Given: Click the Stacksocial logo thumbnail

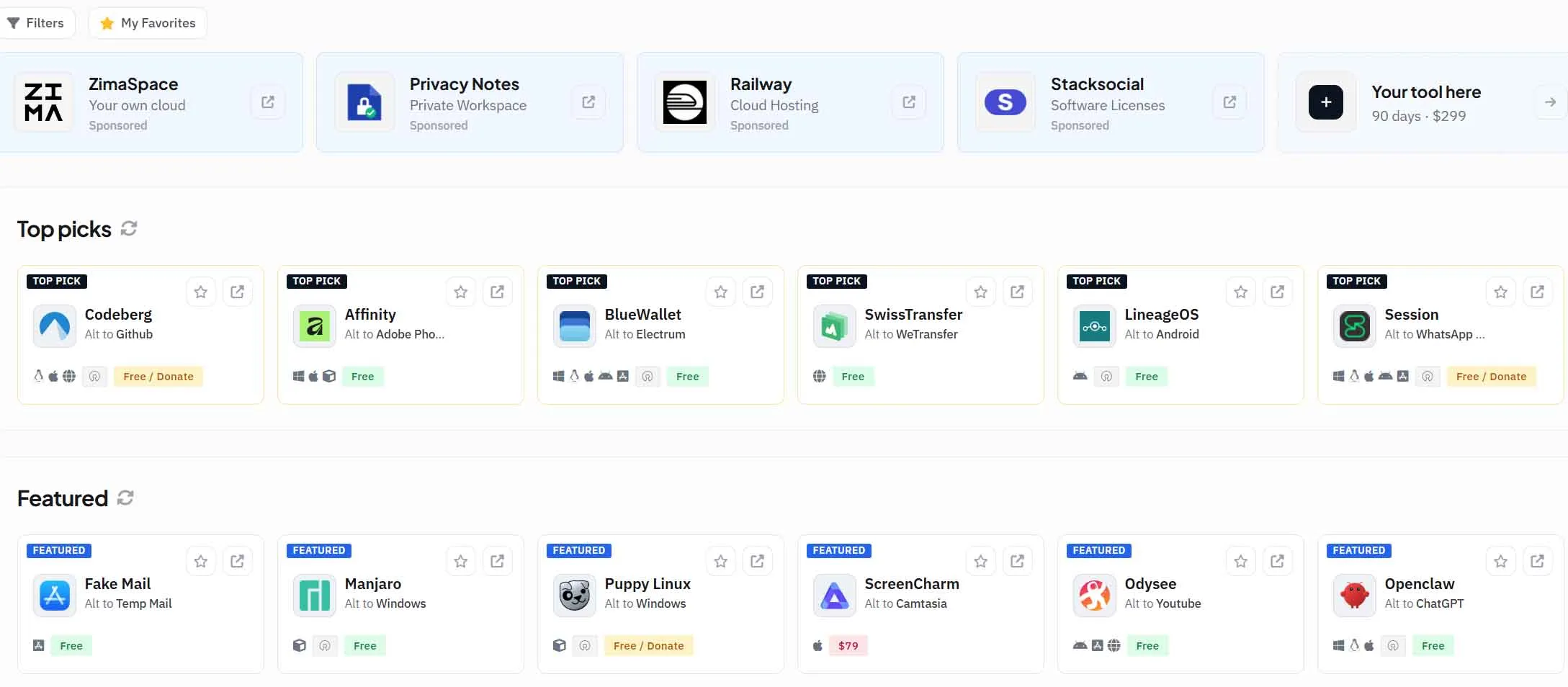Looking at the screenshot, I should 1005,102.
